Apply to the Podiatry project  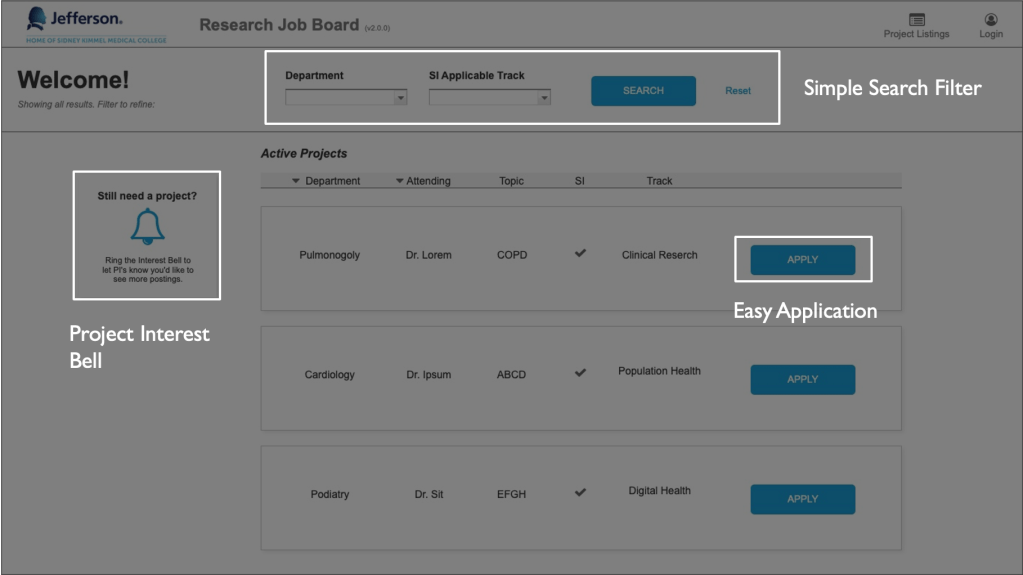pos(802,499)
